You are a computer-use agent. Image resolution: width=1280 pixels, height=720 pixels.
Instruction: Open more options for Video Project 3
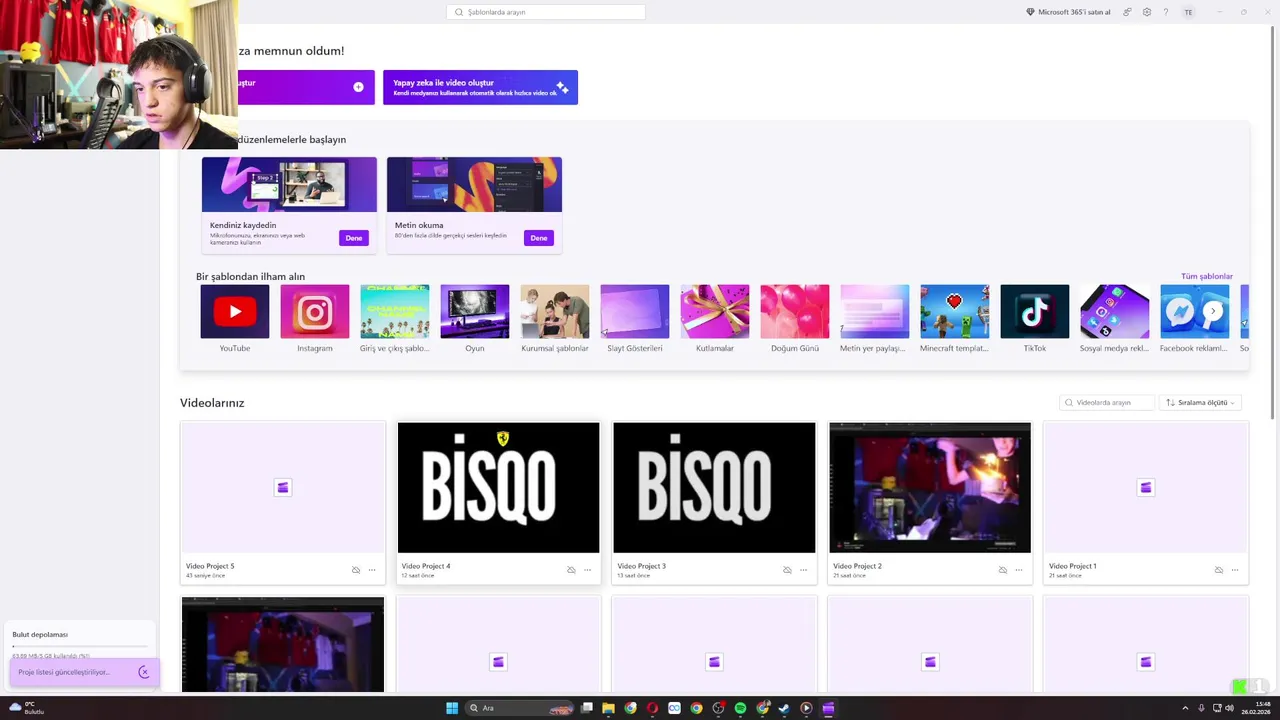pyautogui.click(x=803, y=570)
